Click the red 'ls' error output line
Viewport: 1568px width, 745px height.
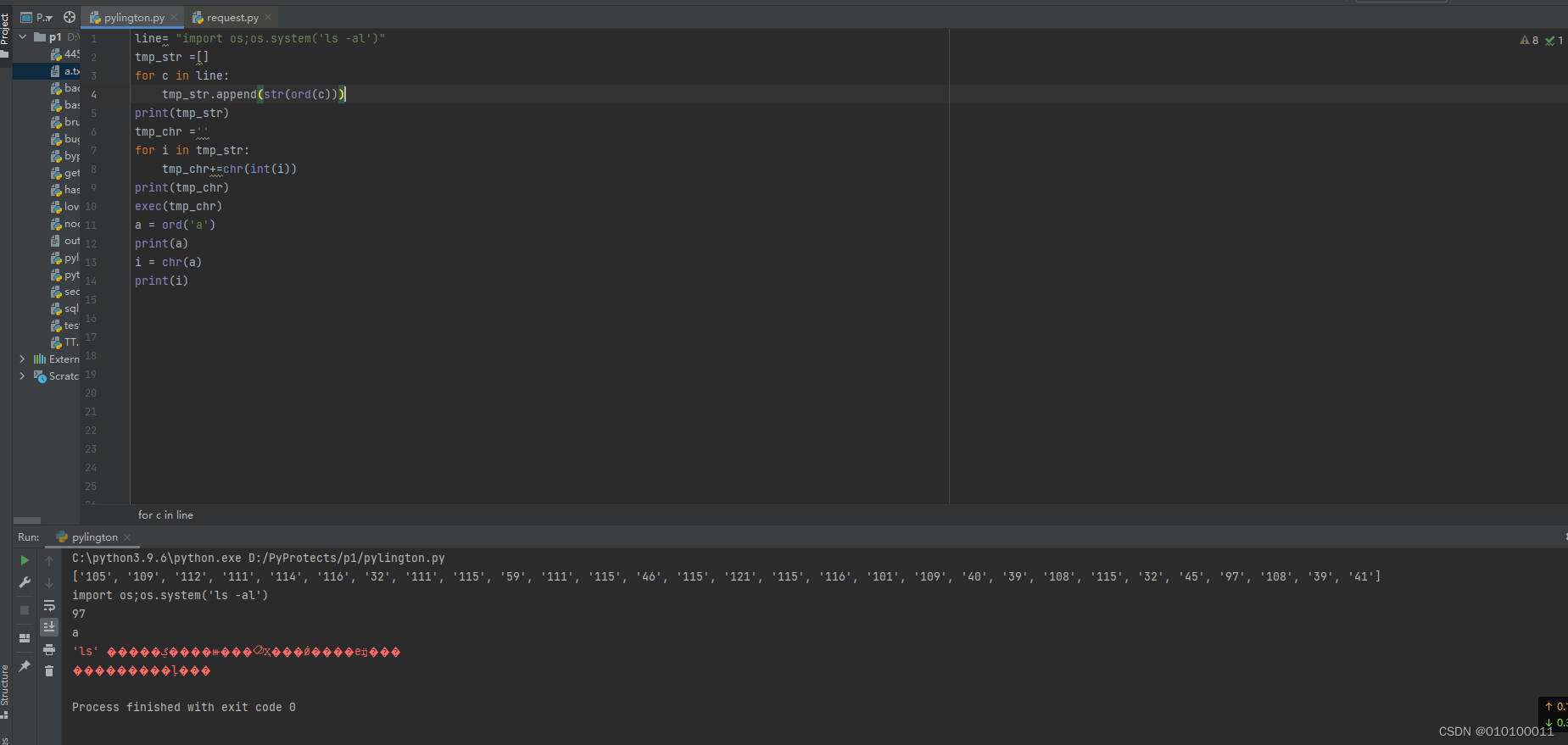[x=236, y=652]
